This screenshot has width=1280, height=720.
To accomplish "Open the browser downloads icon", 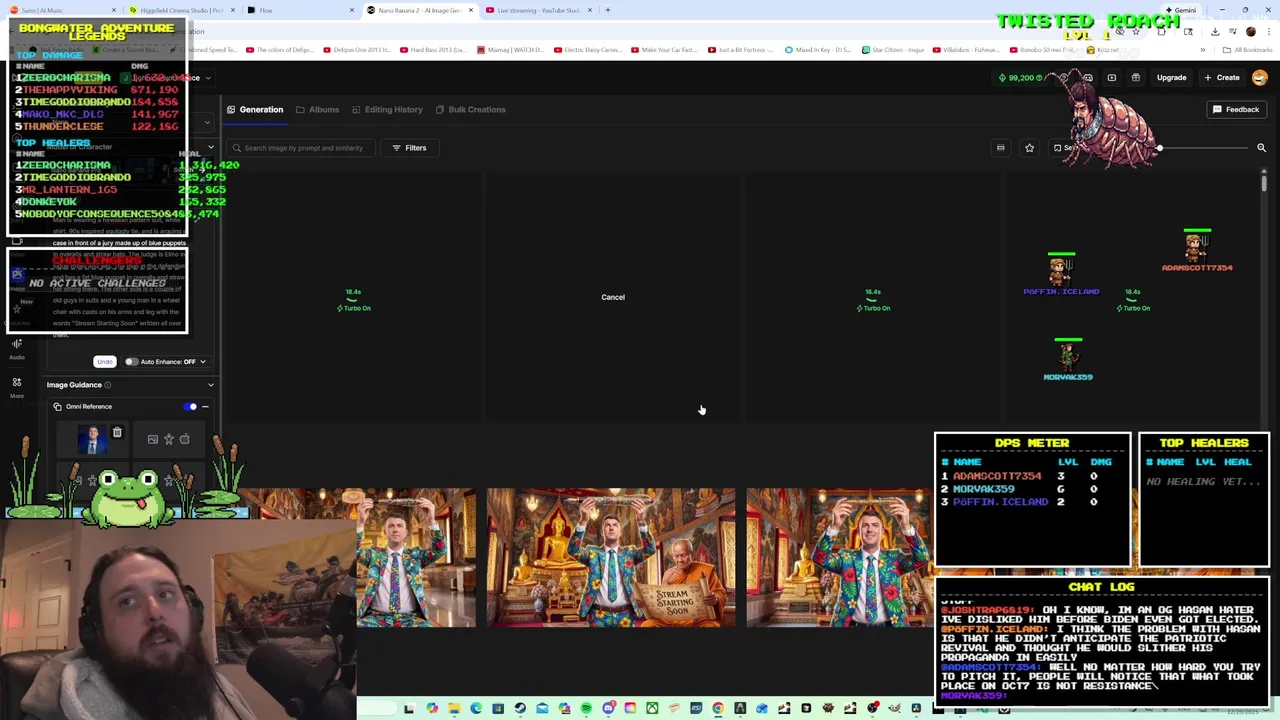I will pyautogui.click(x=1214, y=31).
